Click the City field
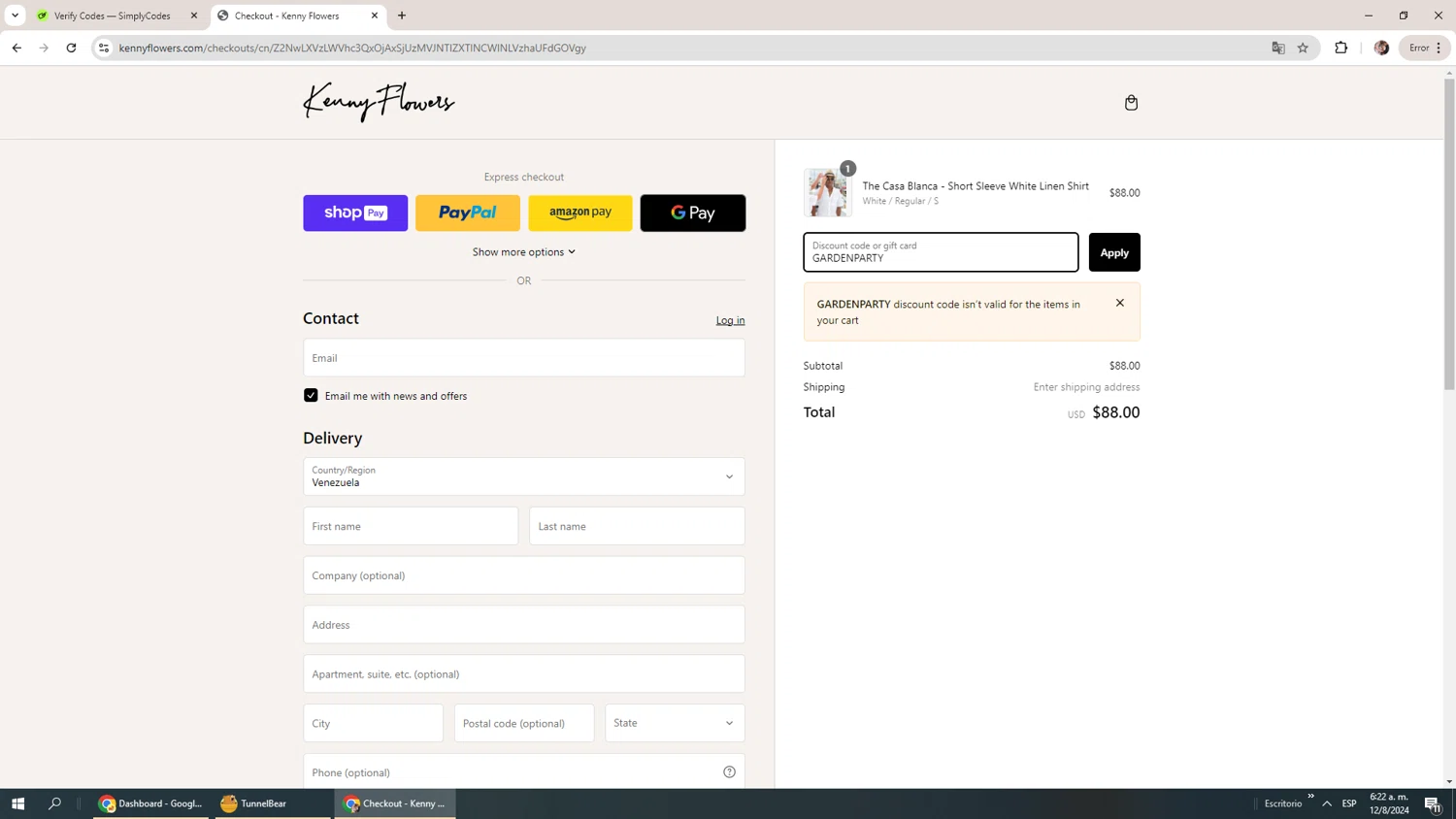Viewport: 1456px width, 819px height. pyautogui.click(x=373, y=724)
